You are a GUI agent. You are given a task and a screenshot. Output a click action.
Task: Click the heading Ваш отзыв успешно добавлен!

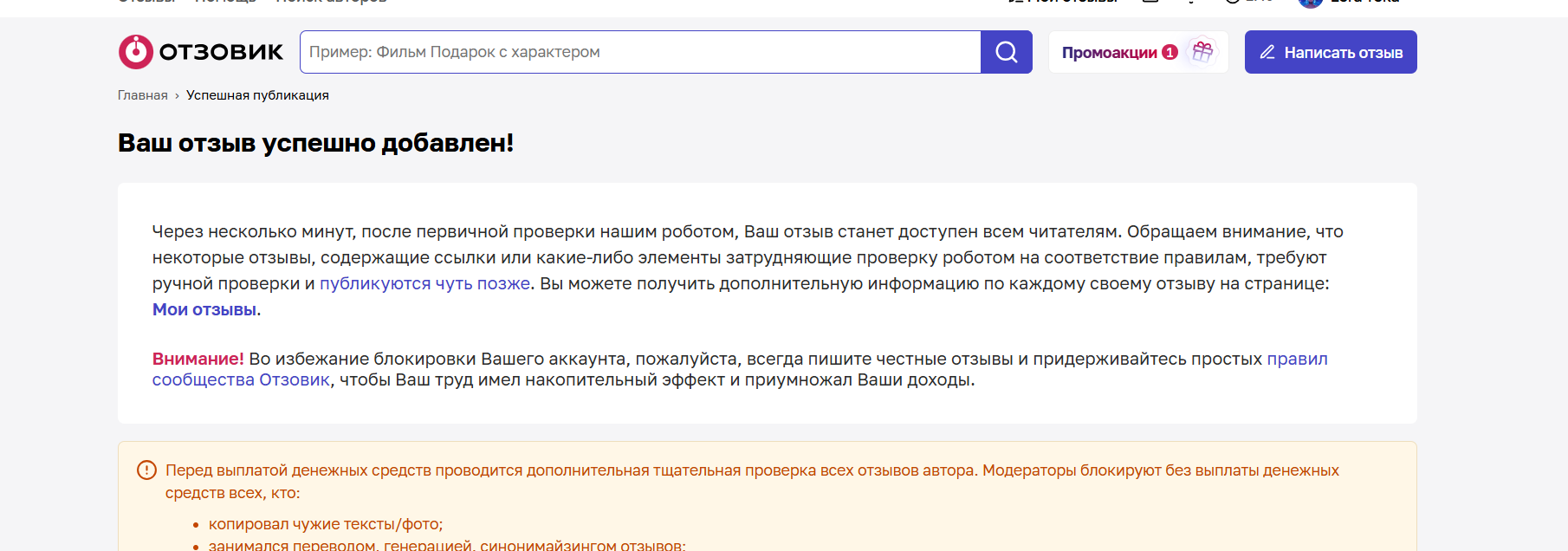click(316, 143)
